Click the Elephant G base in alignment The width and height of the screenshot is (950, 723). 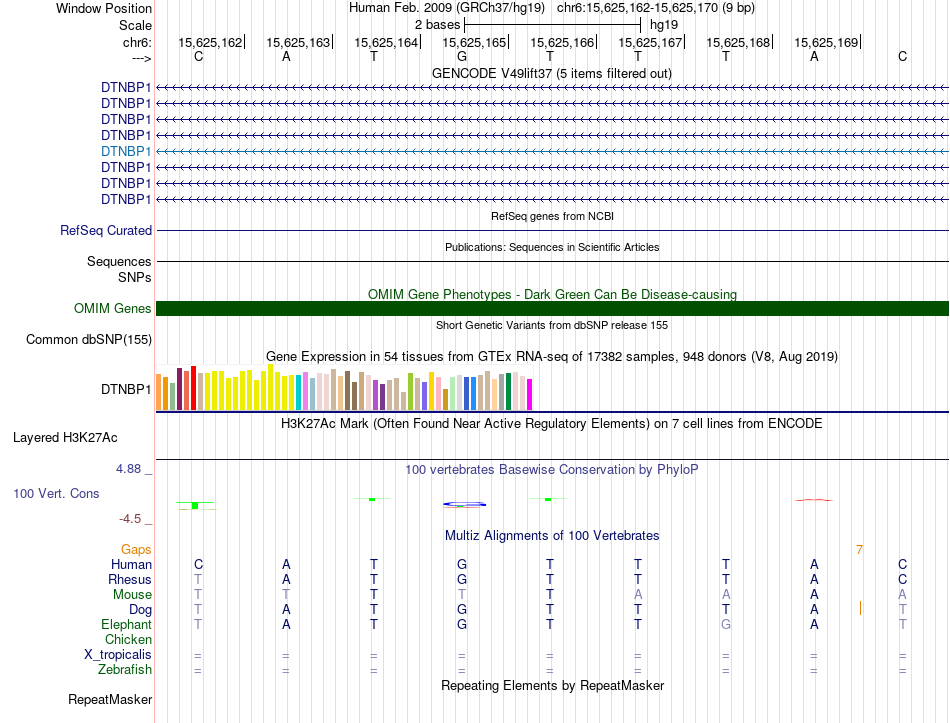tap(726, 624)
